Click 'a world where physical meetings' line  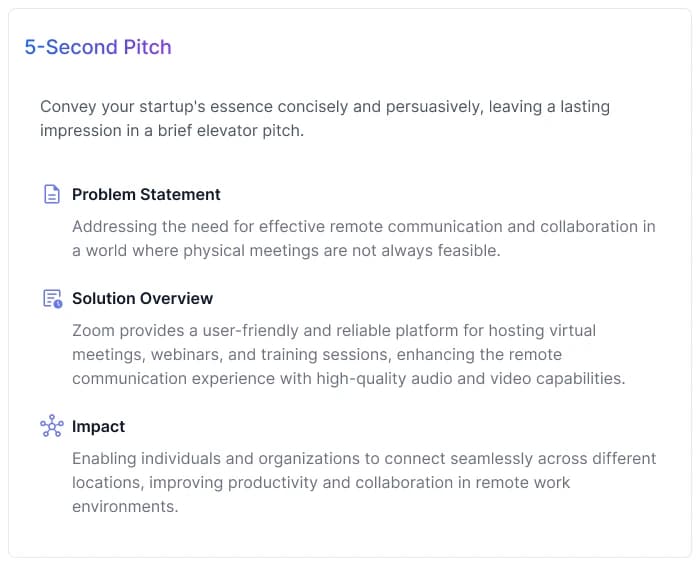coord(286,250)
